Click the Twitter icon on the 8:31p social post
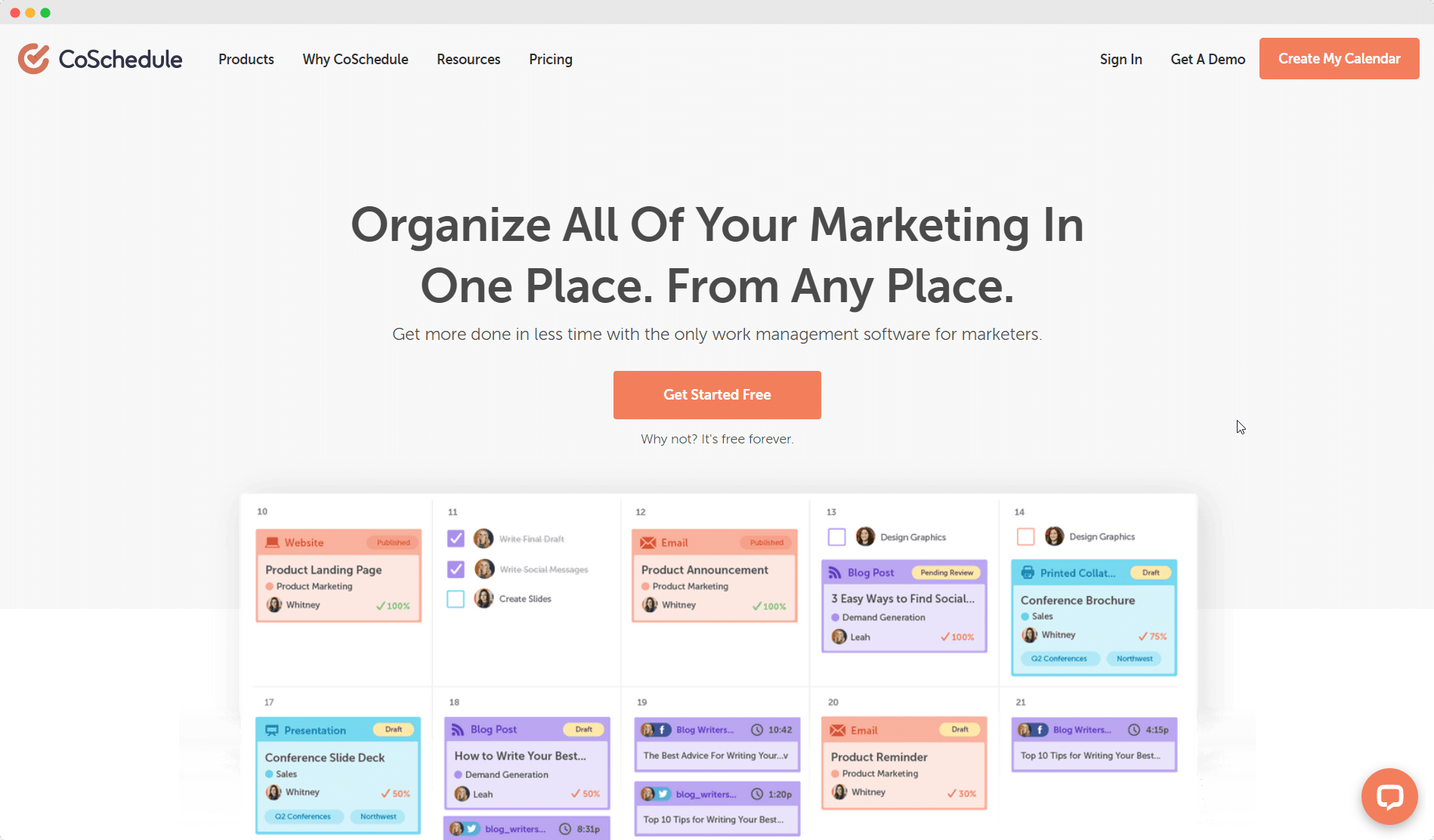Screen dimensions: 1434x840 [471, 829]
